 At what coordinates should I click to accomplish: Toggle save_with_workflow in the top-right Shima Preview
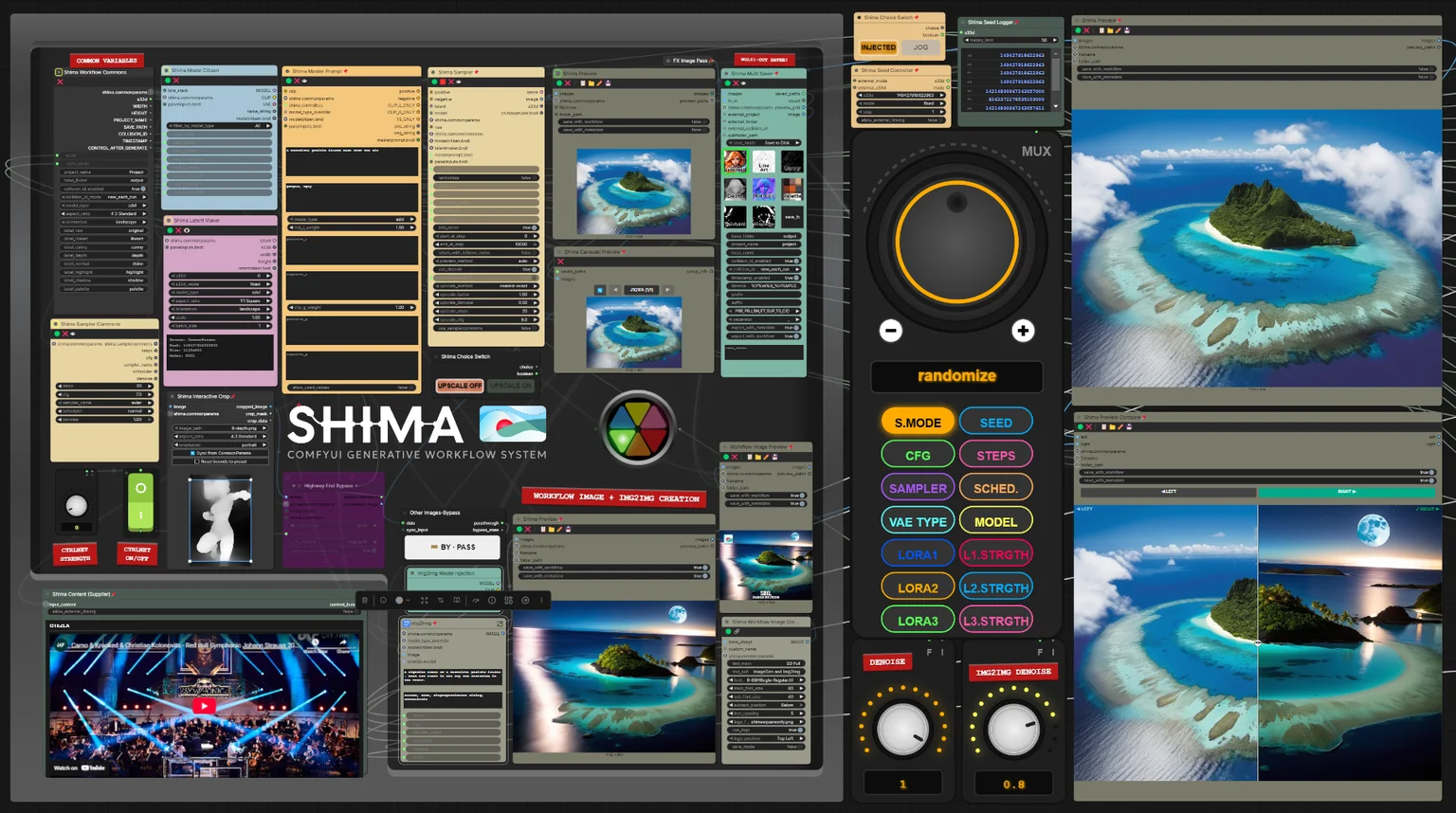(1256, 69)
